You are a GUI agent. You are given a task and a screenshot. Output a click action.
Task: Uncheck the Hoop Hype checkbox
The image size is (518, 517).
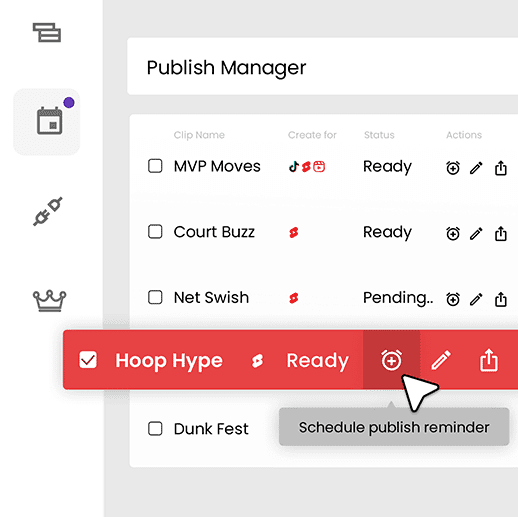tap(88, 360)
